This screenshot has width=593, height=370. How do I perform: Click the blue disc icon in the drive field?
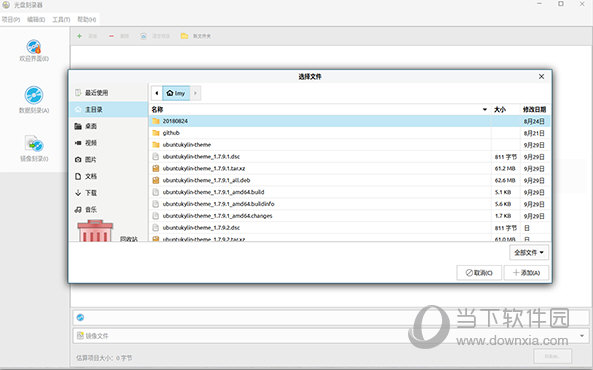[80, 317]
